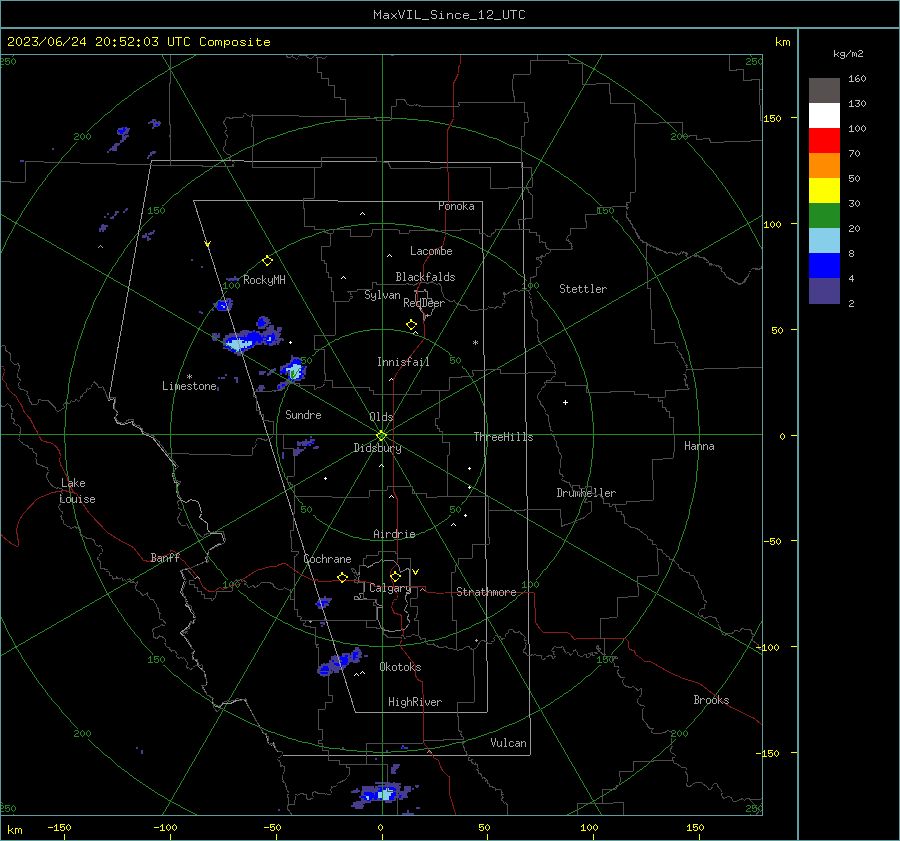The height and width of the screenshot is (841, 900).
Task: Click the yellow diamond marker near Cochrane
Action: [x=343, y=577]
